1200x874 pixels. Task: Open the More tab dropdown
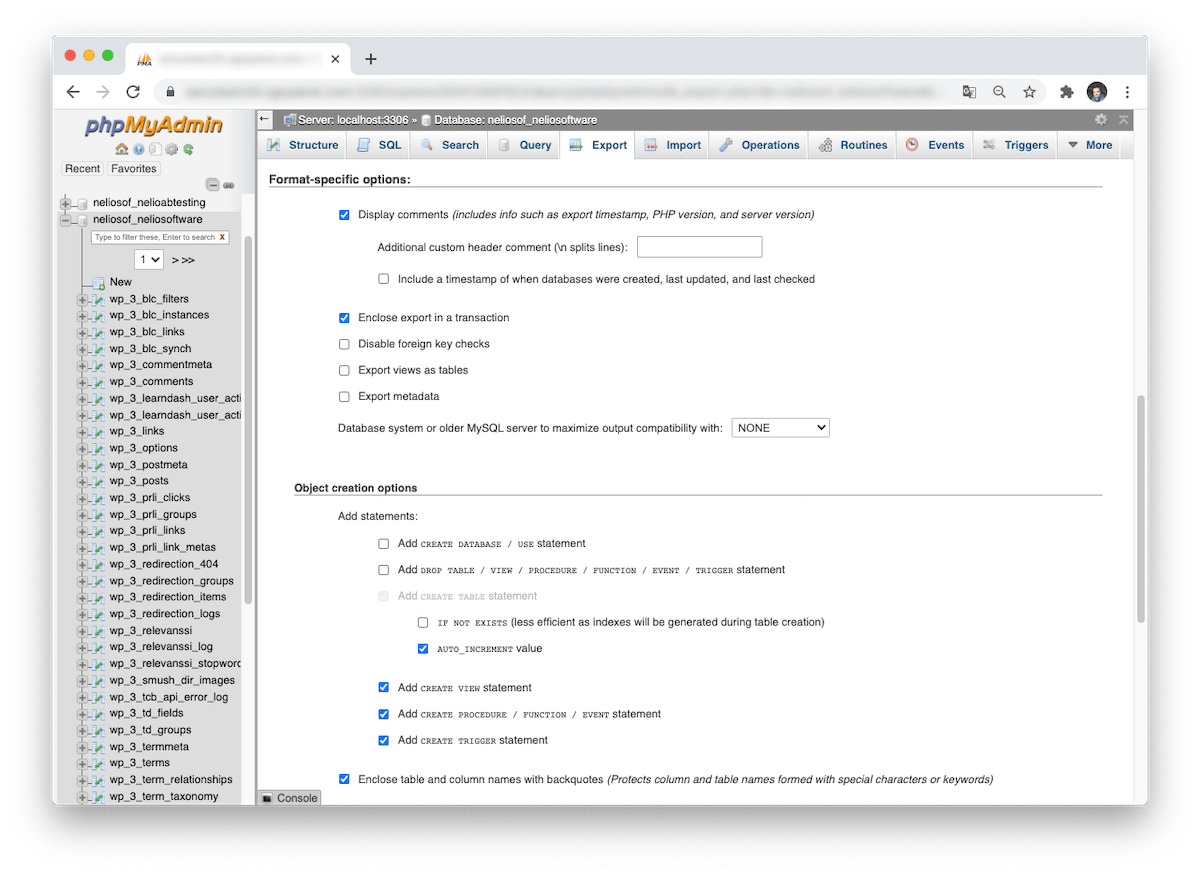click(1090, 145)
